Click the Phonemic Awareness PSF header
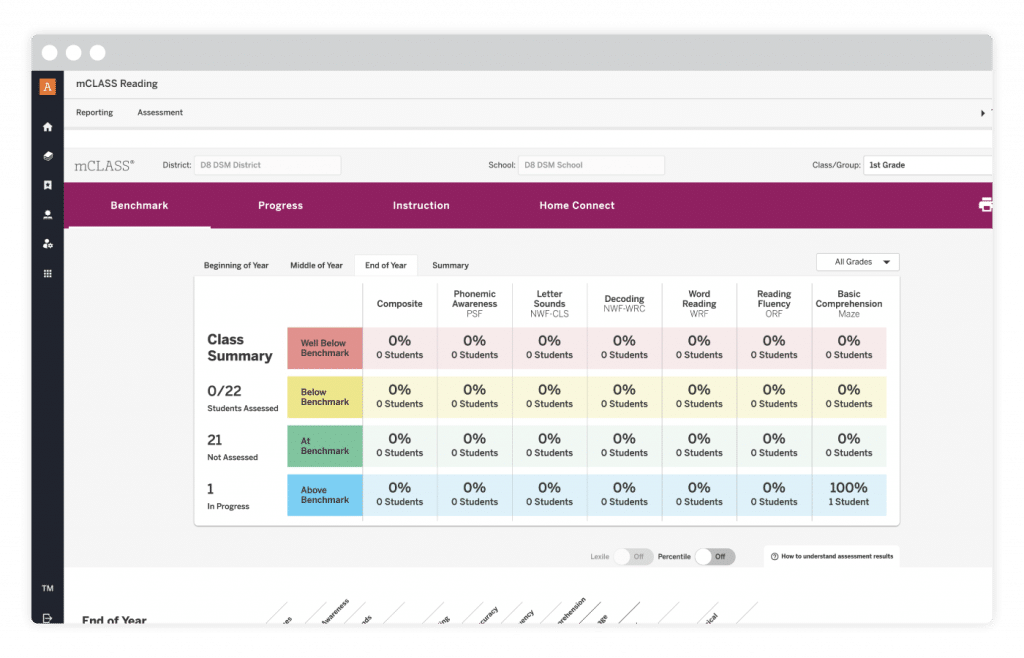The image size is (1024, 658). 474,304
